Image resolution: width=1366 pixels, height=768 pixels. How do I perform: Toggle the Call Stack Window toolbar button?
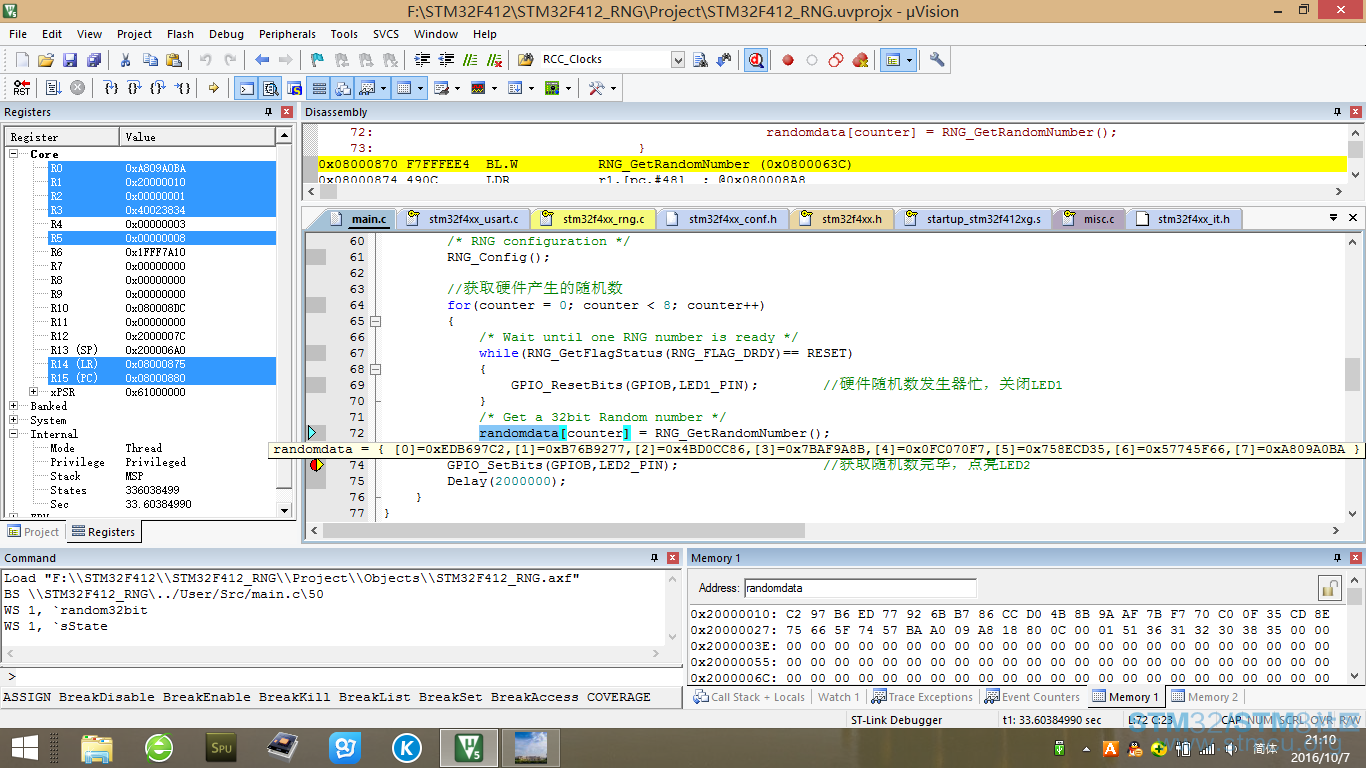(342, 88)
